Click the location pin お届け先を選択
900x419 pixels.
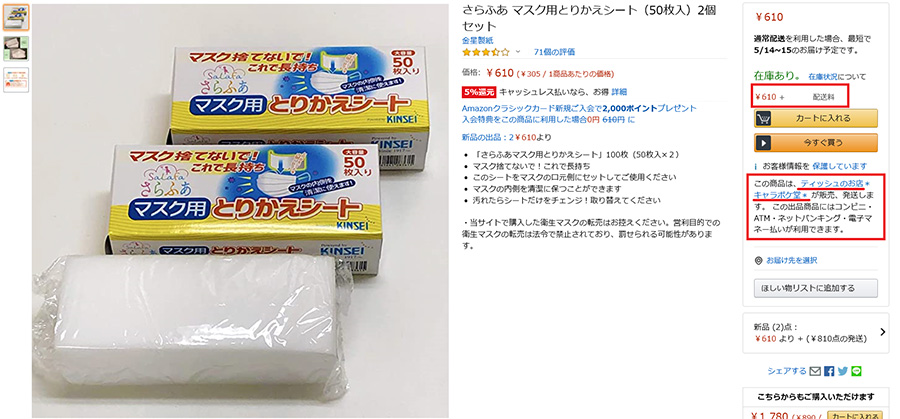point(759,261)
